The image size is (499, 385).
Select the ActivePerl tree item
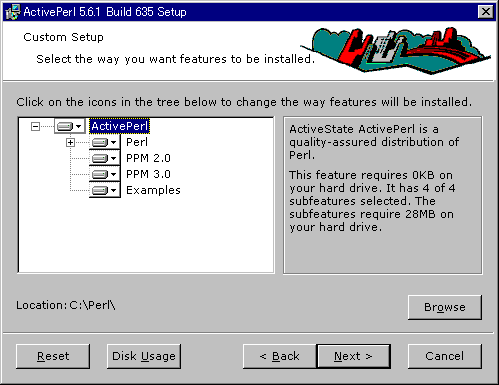pyautogui.click(x=119, y=126)
